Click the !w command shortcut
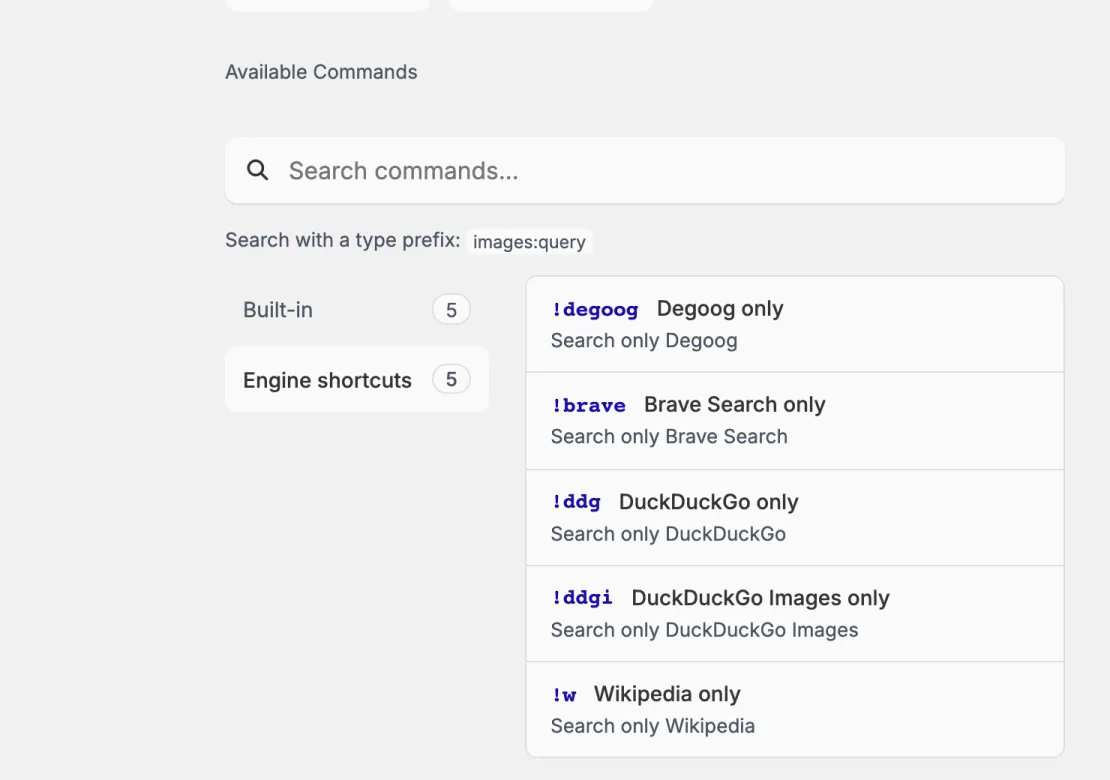This screenshot has width=1110, height=780. click(564, 695)
